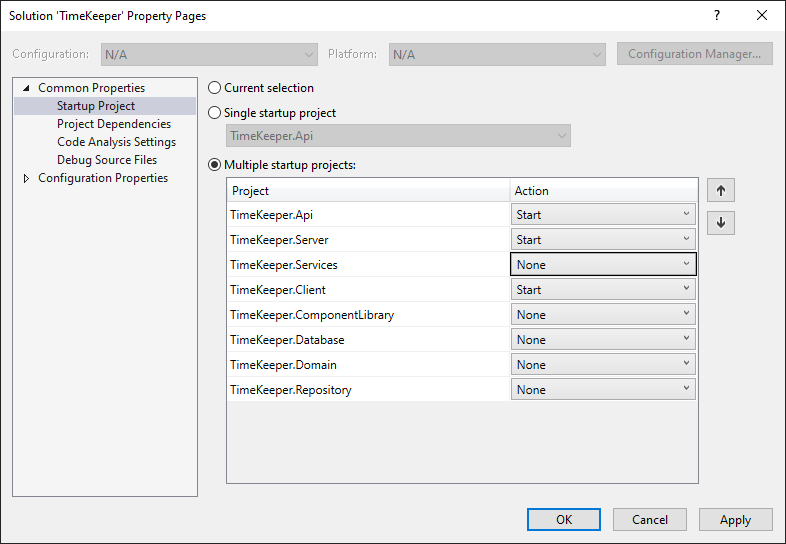The image size is (786, 544).
Task: Open Action dropdown for TimeKeeper.Repository
Action: [x=603, y=390]
